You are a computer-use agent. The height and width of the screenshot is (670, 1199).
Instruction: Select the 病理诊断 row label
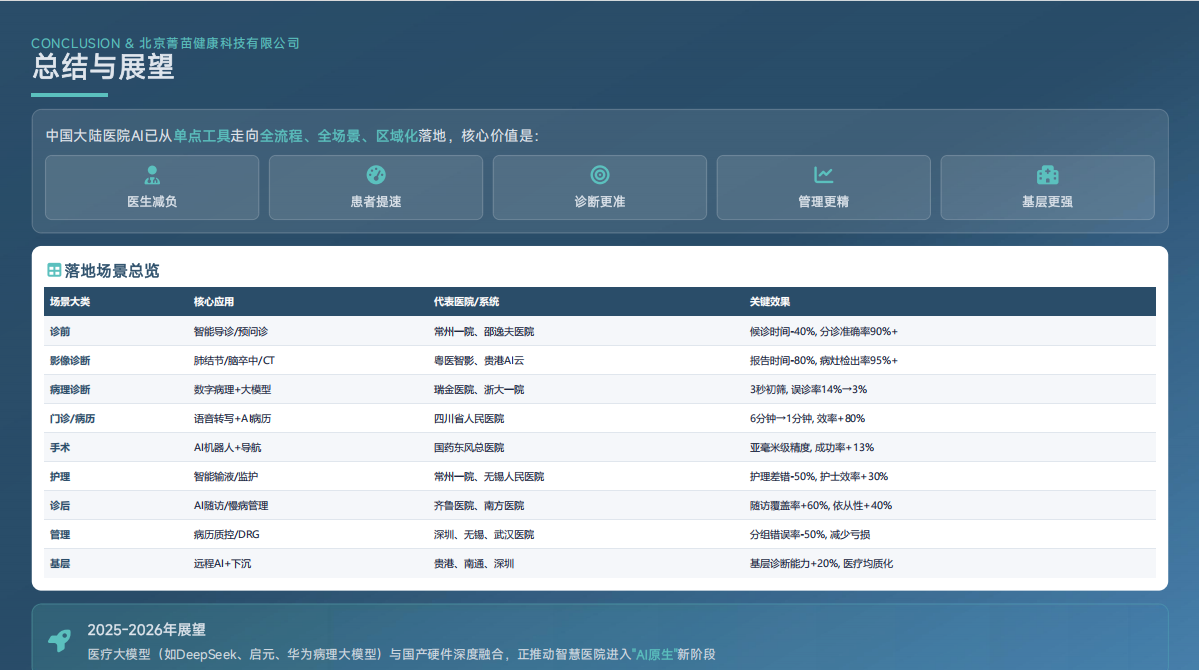click(70, 389)
